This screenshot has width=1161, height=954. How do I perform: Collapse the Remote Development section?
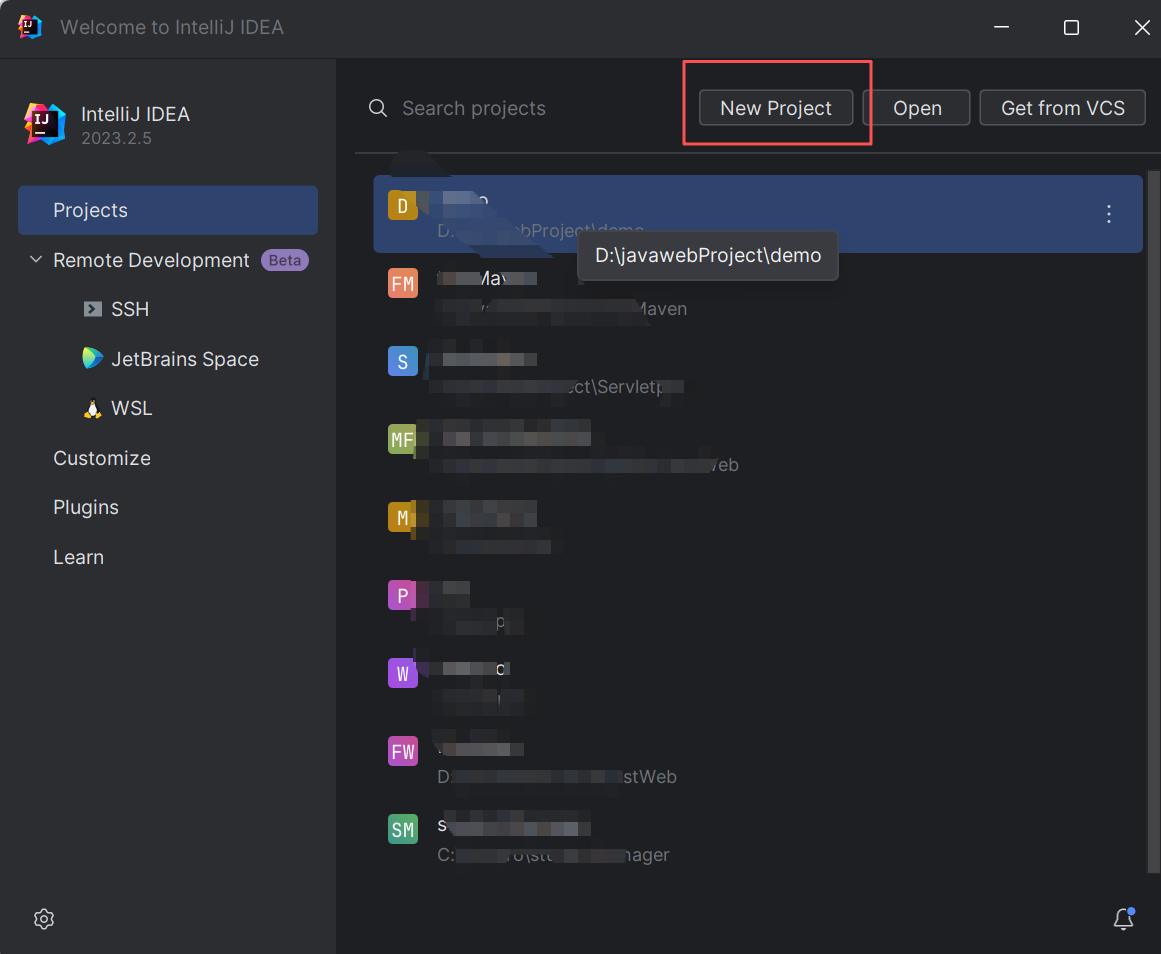click(35, 259)
